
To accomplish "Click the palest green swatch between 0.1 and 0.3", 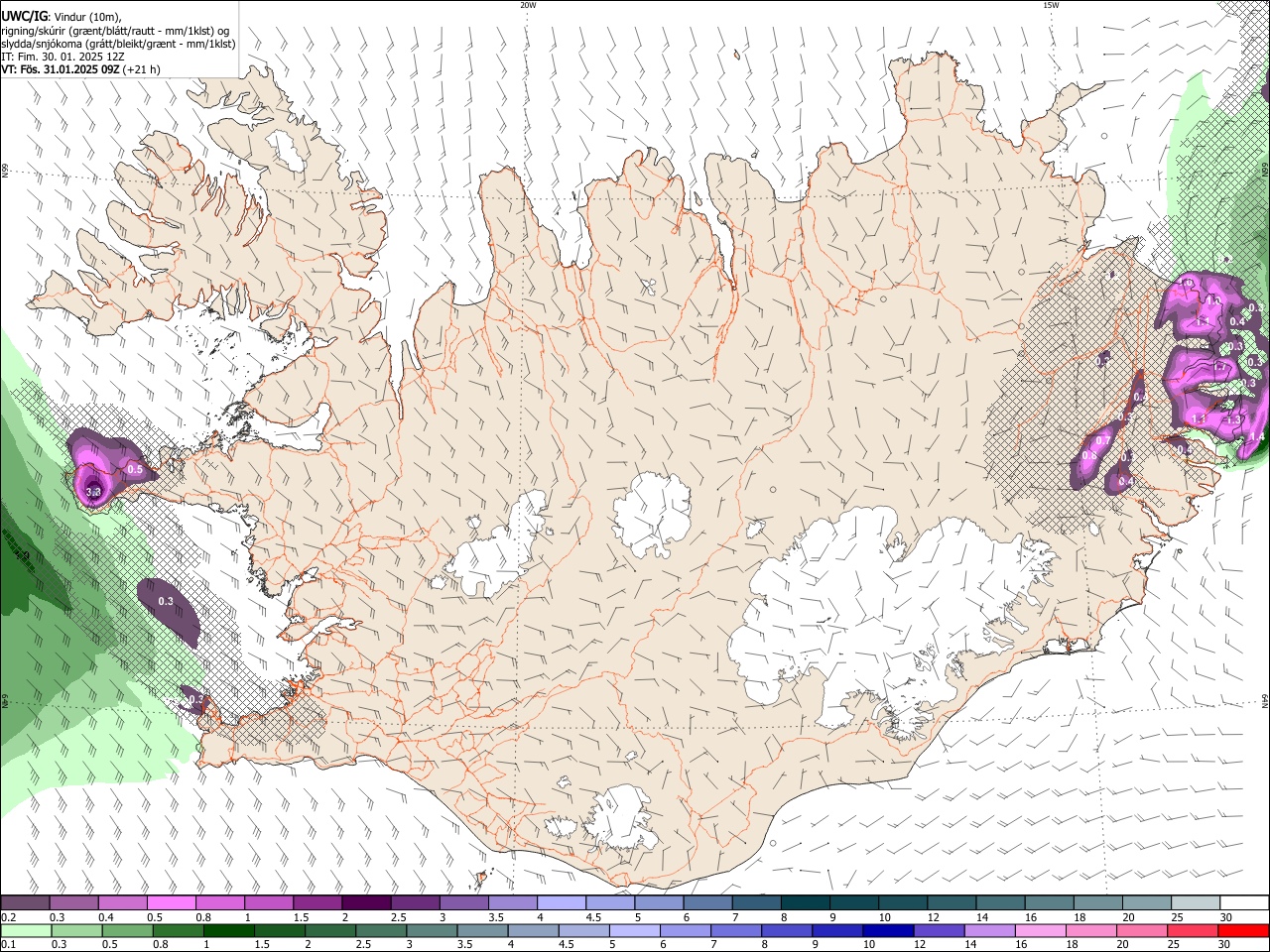I will click(x=26, y=930).
